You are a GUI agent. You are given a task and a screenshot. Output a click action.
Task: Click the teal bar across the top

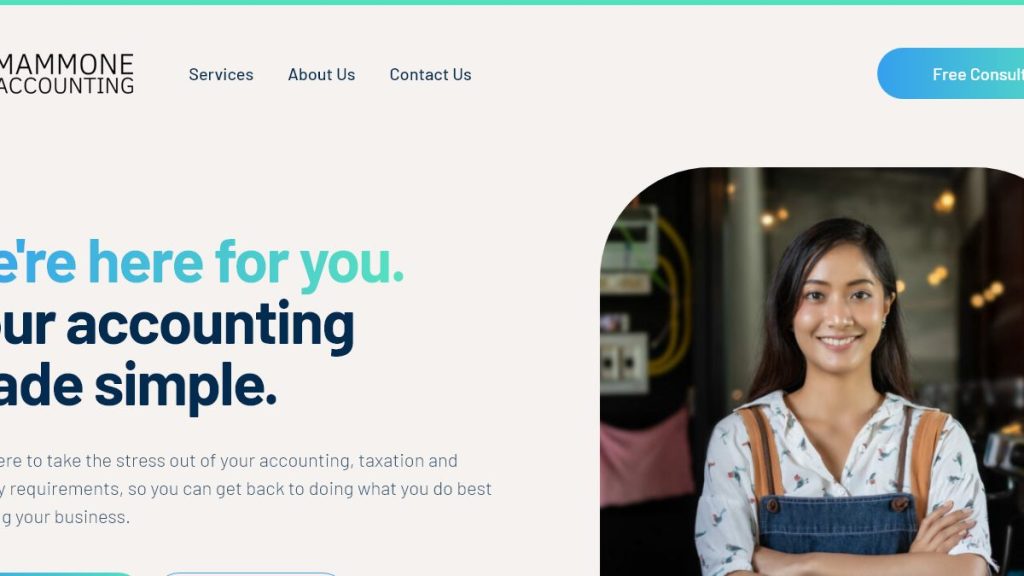click(512, 3)
